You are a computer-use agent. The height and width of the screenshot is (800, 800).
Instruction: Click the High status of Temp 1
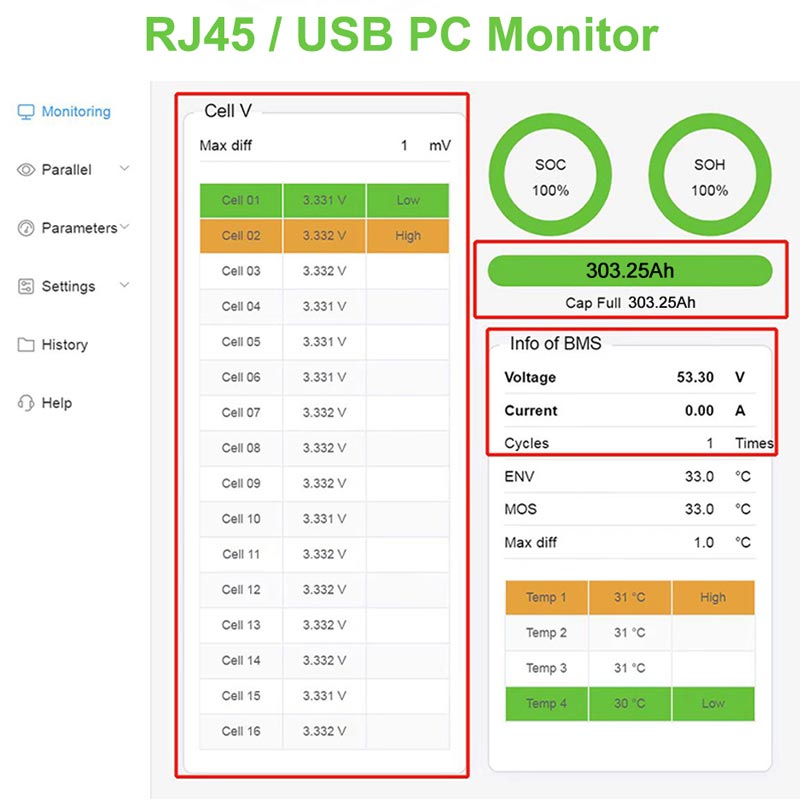713,597
